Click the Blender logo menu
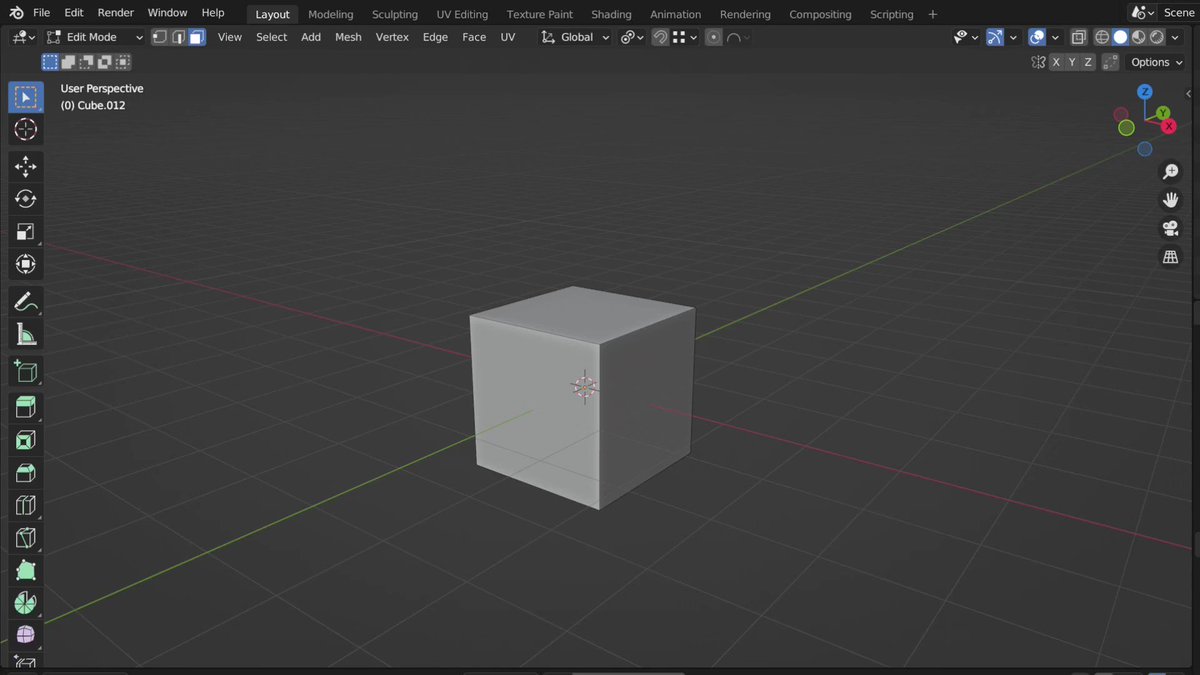Viewport: 1200px width, 675px height. [x=16, y=13]
